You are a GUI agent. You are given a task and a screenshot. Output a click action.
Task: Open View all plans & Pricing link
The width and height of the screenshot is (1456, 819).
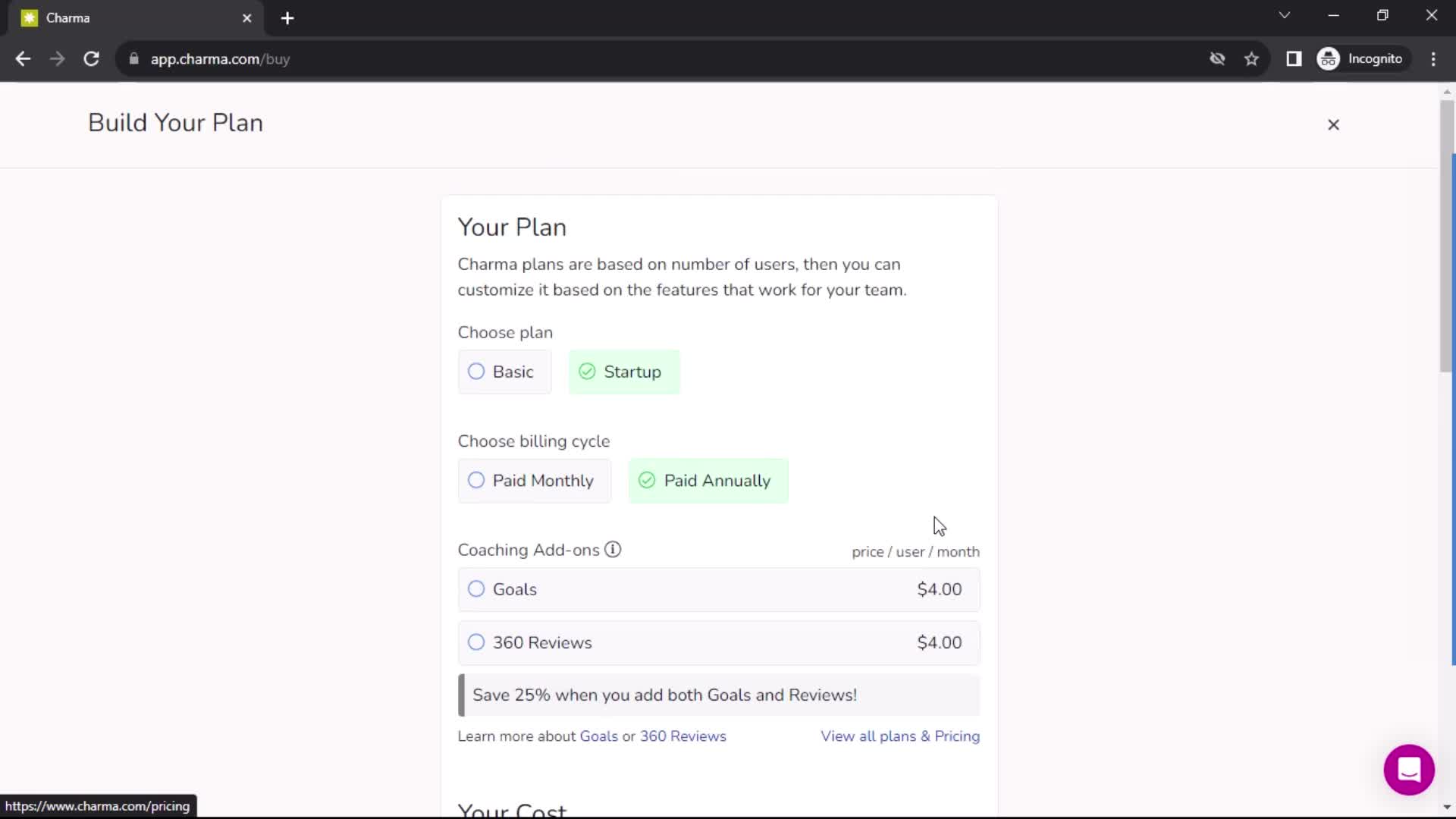pos(900,736)
